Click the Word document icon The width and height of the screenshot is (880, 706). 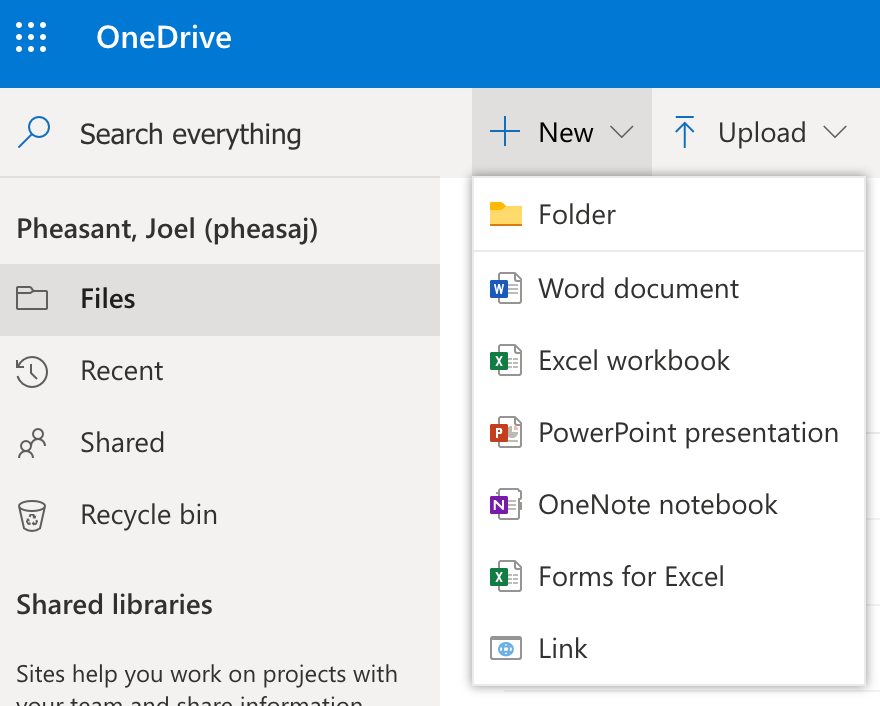(x=506, y=288)
